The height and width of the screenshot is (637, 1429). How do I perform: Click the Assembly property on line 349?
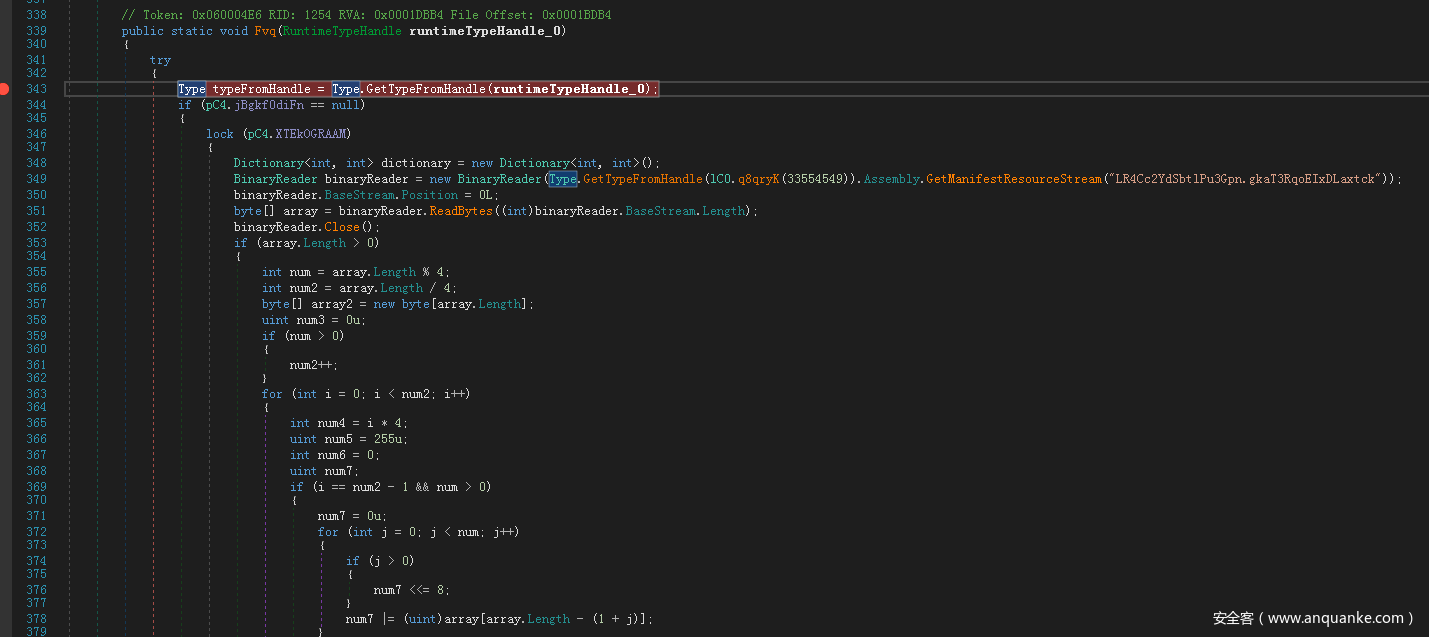pyautogui.click(x=893, y=179)
